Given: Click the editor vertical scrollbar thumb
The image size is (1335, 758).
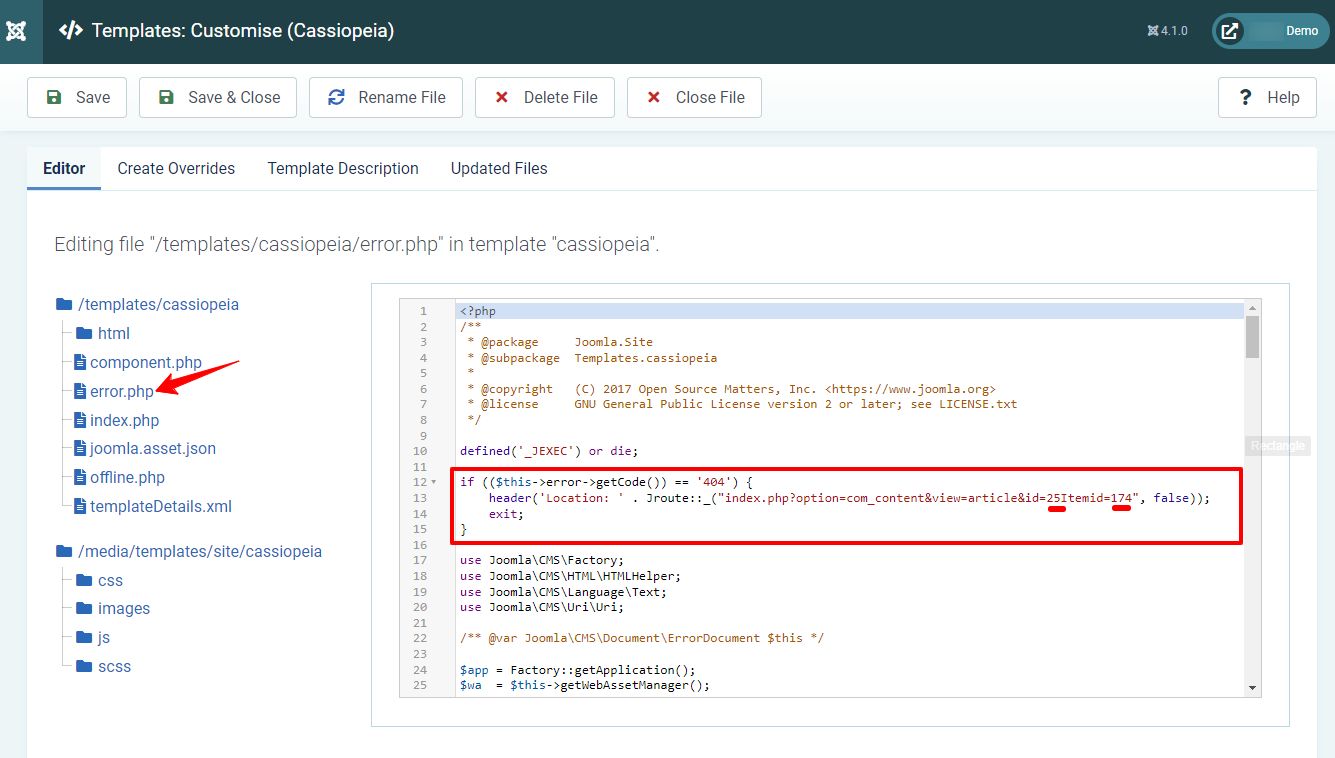Looking at the screenshot, I should (1252, 337).
